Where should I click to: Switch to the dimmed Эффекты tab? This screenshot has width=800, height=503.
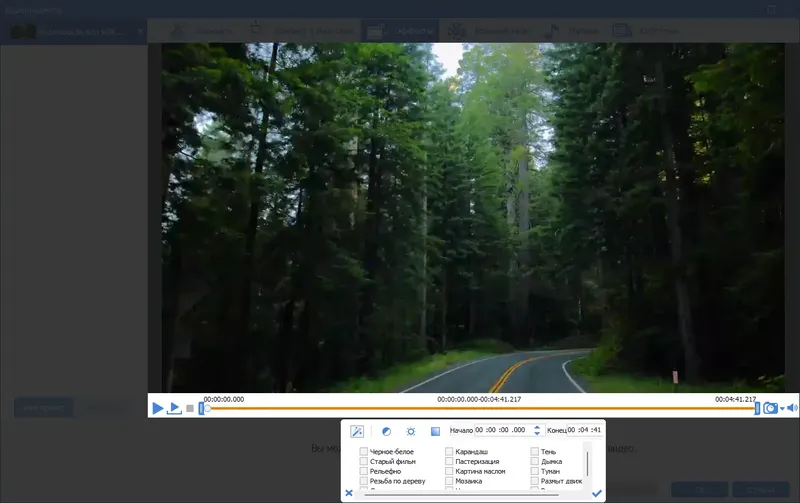pyautogui.click(x=401, y=31)
